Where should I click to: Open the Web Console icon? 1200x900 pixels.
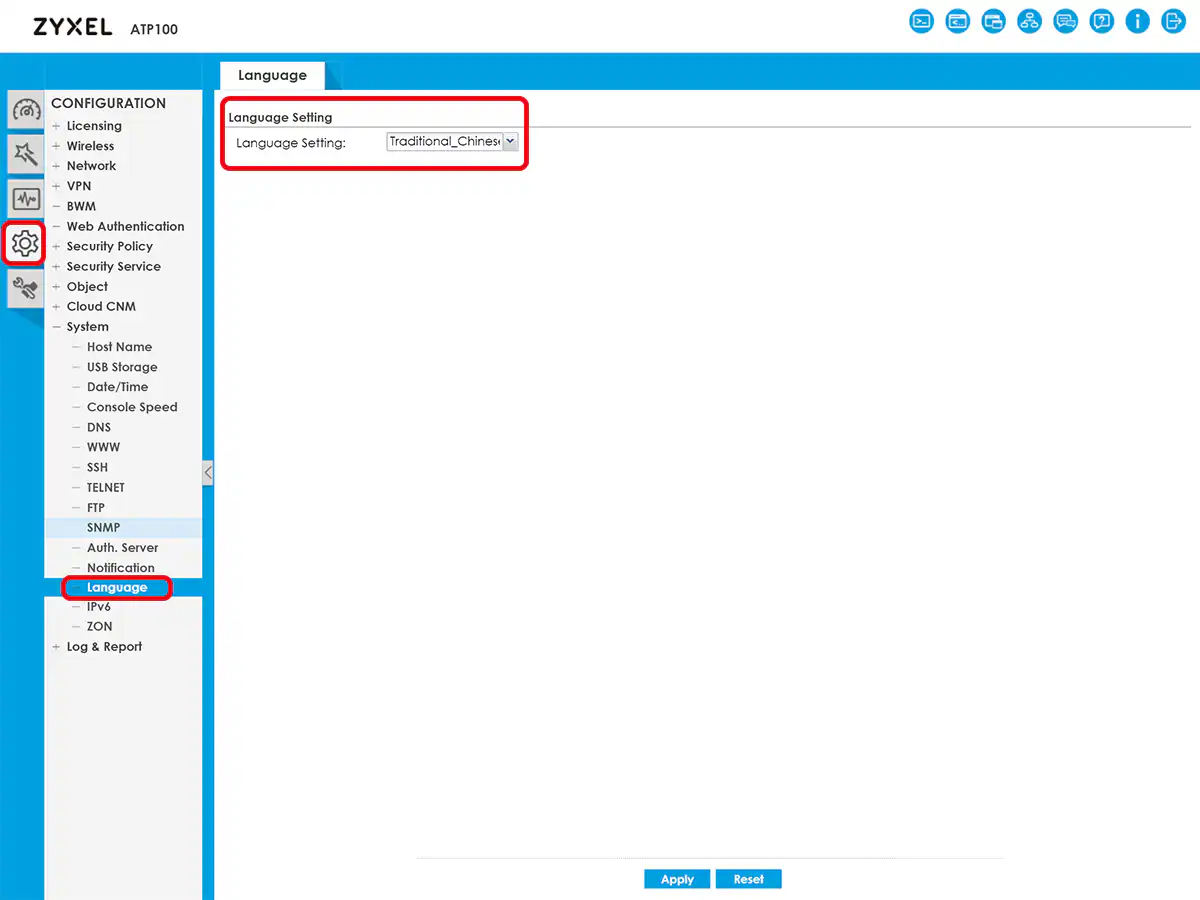click(921, 21)
